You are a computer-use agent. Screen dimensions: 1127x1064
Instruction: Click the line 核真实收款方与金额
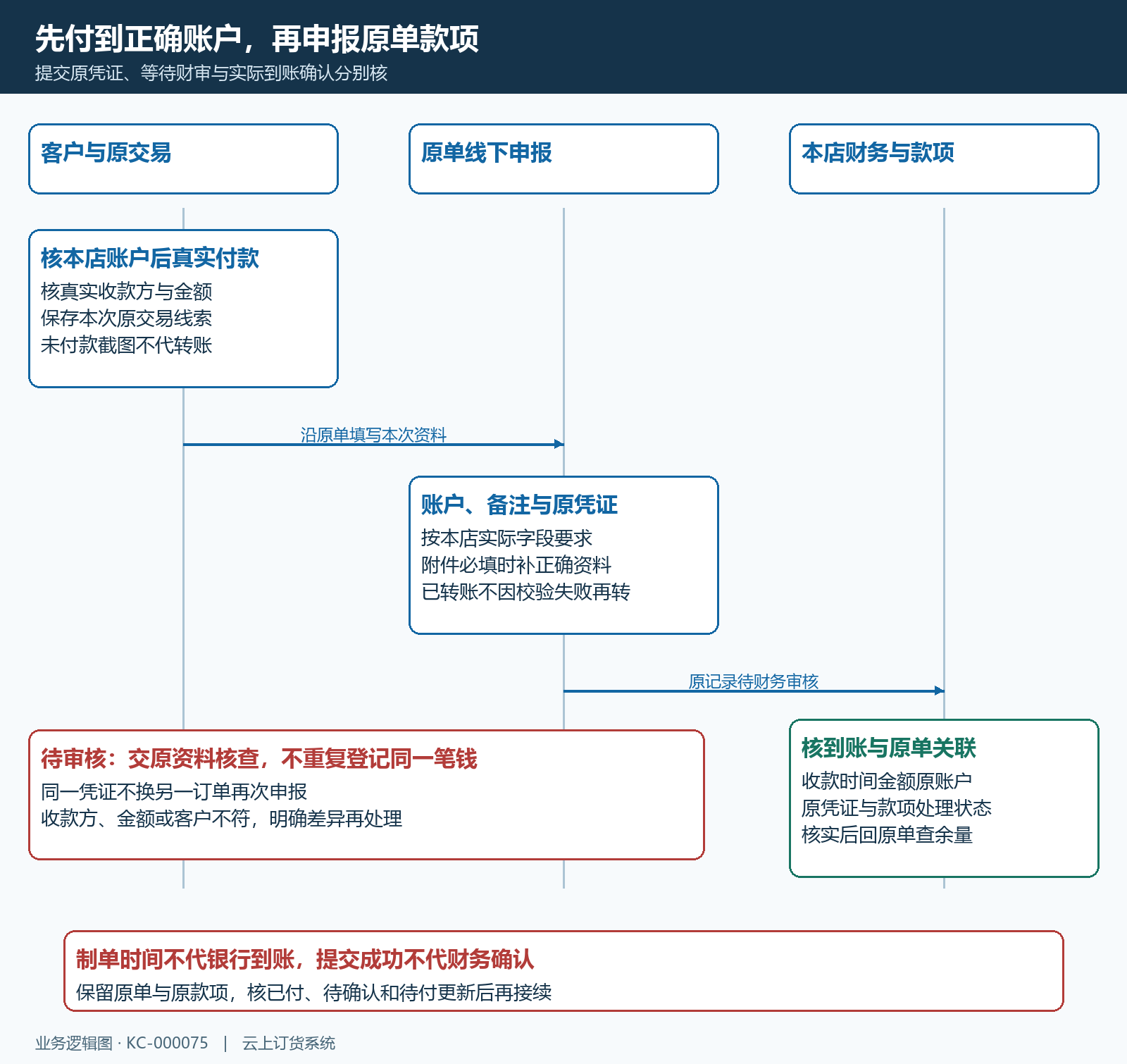pyautogui.click(x=127, y=291)
